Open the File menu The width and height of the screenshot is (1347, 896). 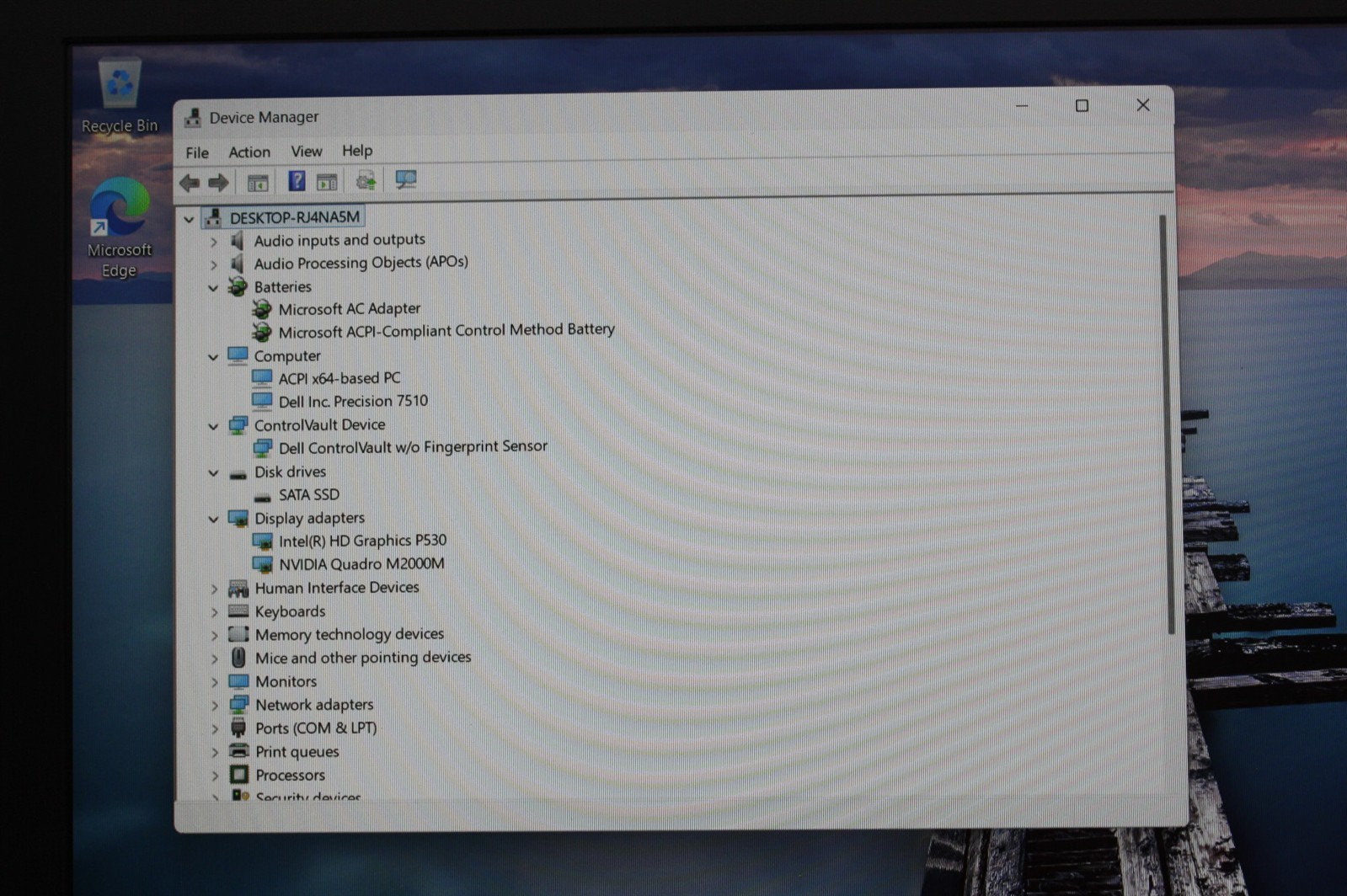[x=197, y=153]
